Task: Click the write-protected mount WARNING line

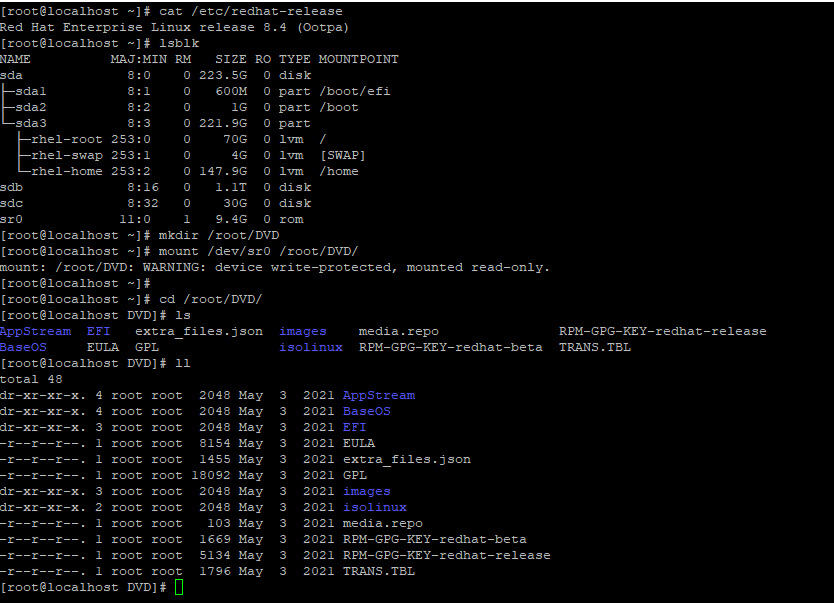Action: 274,267
